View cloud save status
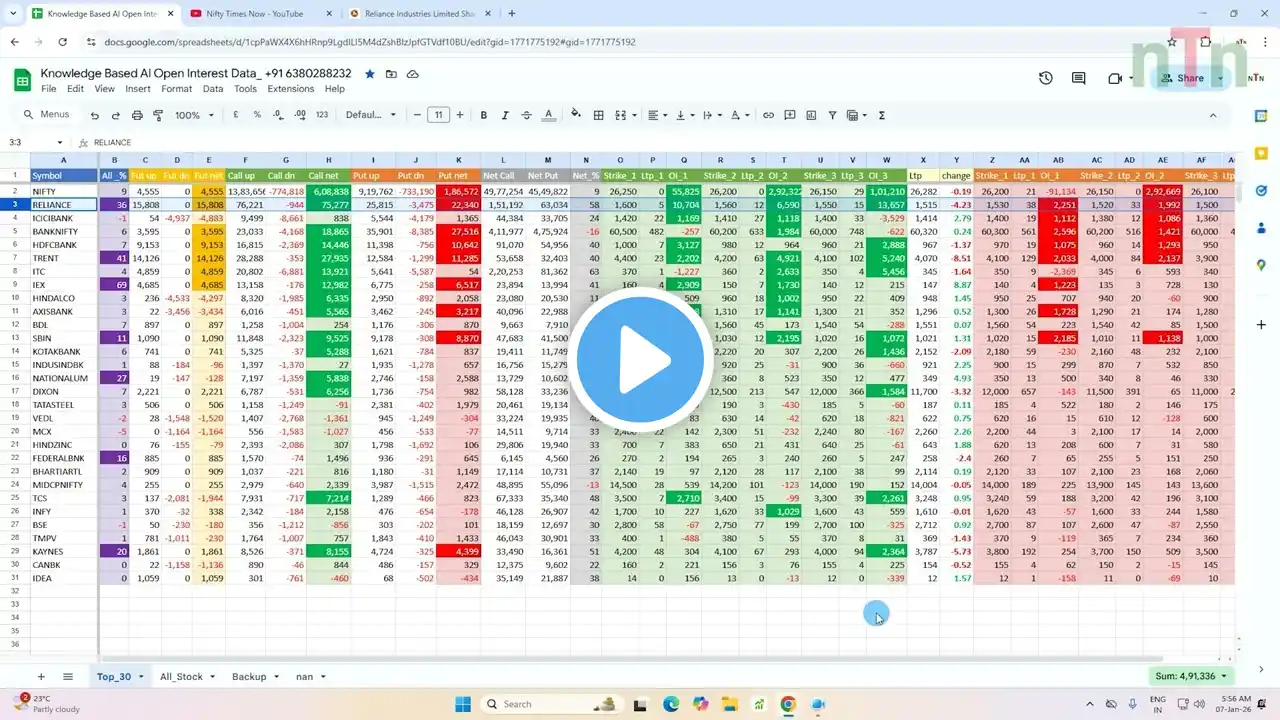The height and width of the screenshot is (720, 1280). (x=413, y=74)
